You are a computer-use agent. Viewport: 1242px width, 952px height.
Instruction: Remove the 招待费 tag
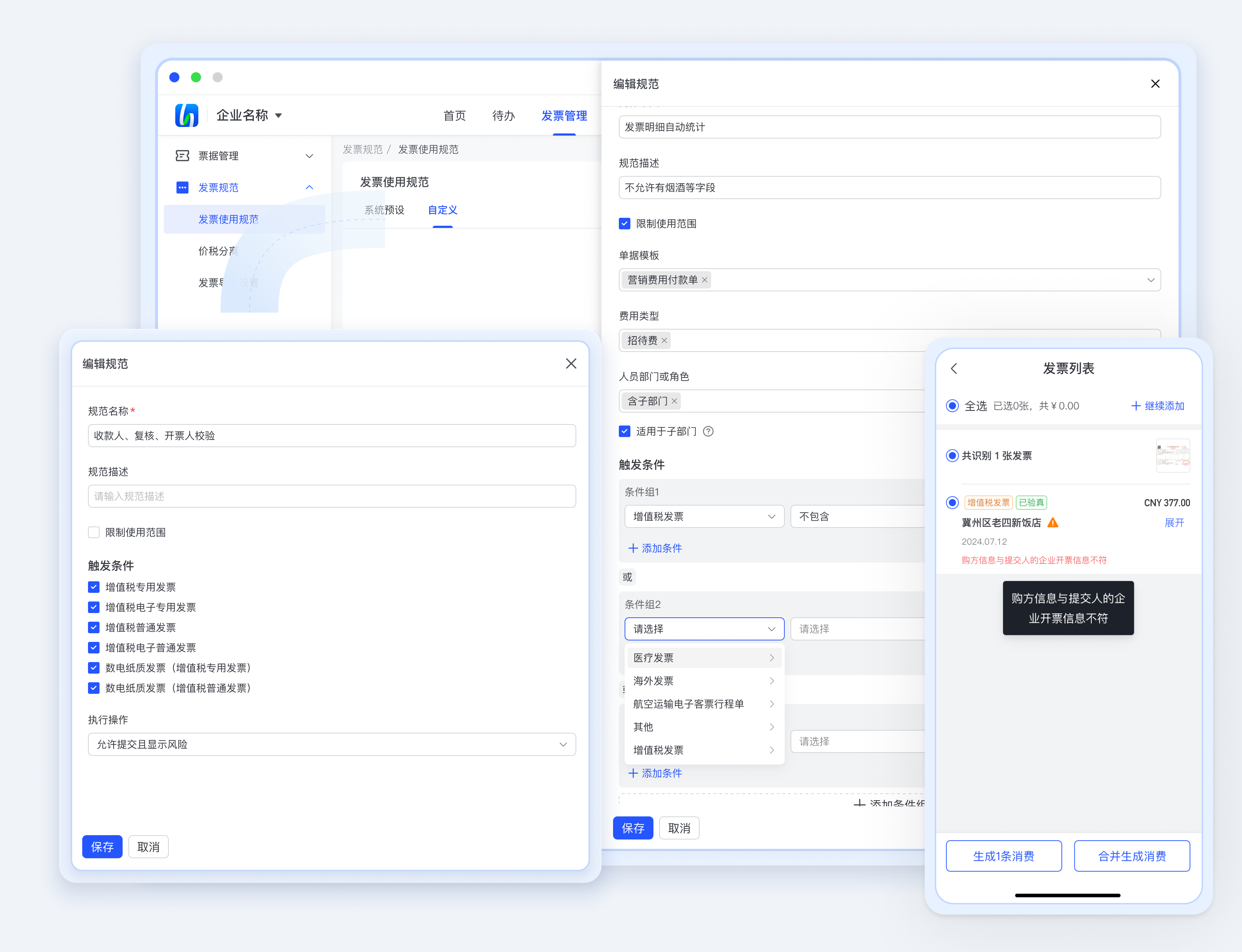[x=664, y=340]
